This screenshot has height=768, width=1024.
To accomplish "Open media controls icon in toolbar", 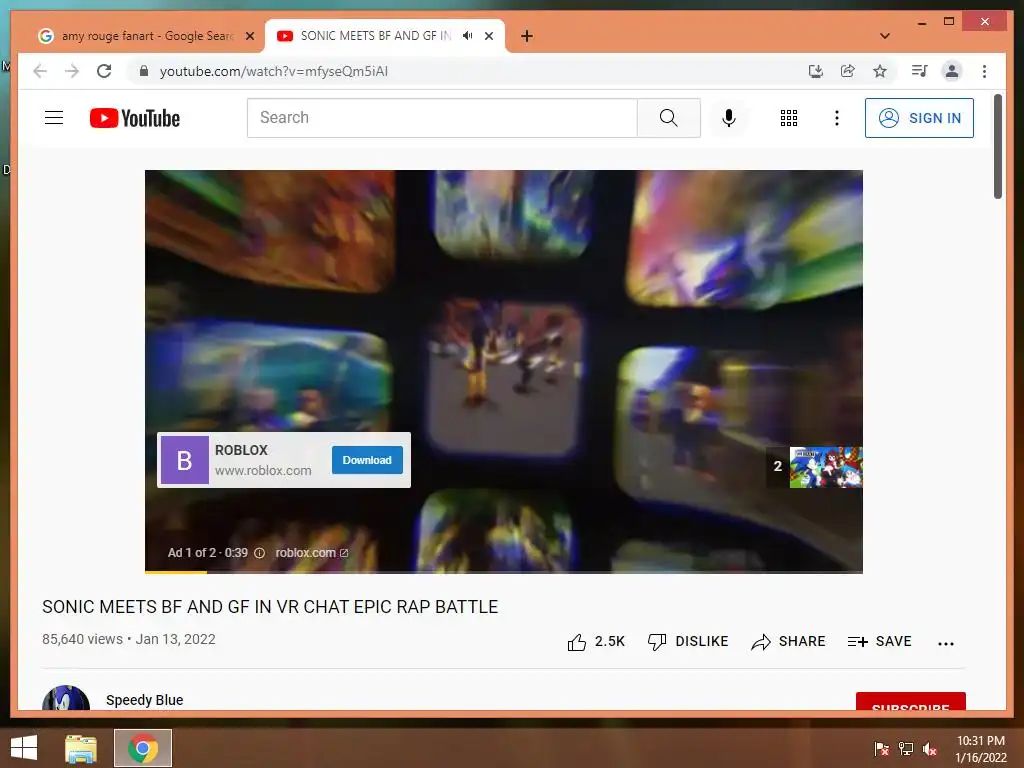I will (920, 71).
